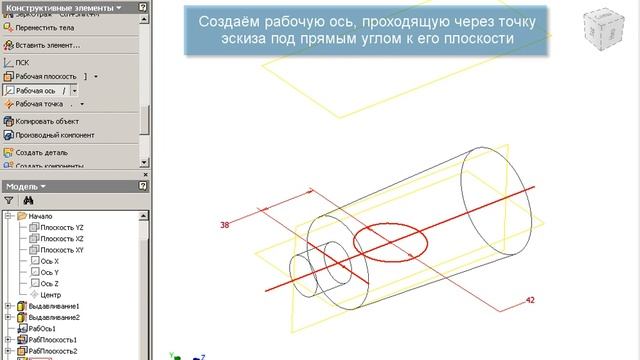Viewport: 640px width, 360px height.
Task: Expand the Выдавливание2 node
Action: (8, 318)
